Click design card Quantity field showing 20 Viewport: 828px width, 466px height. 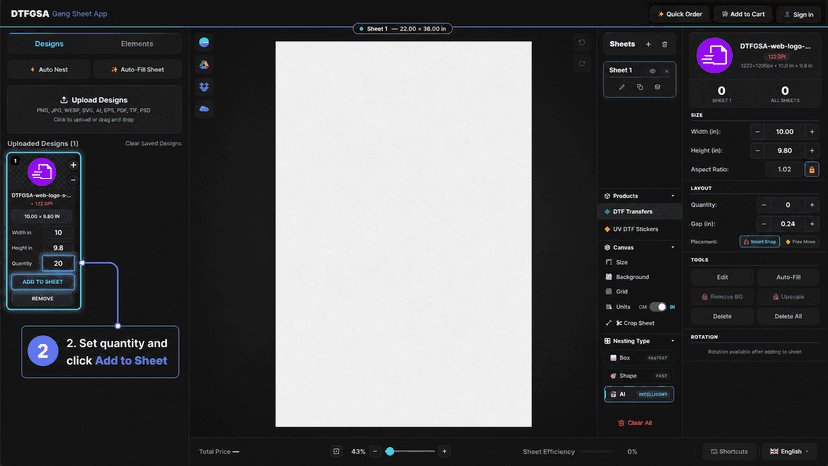click(x=58, y=263)
